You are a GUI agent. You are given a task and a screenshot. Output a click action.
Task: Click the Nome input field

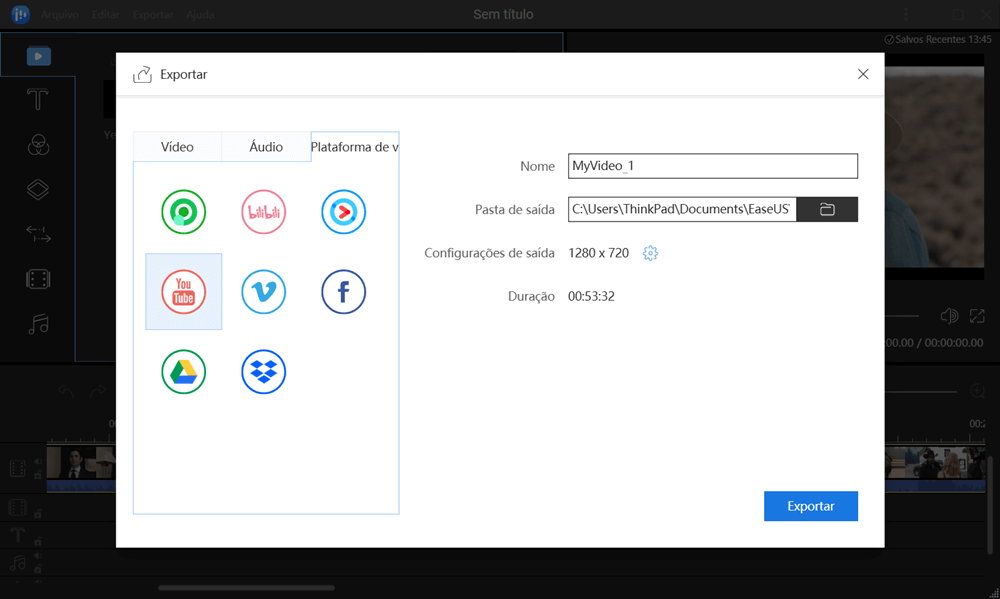point(712,166)
